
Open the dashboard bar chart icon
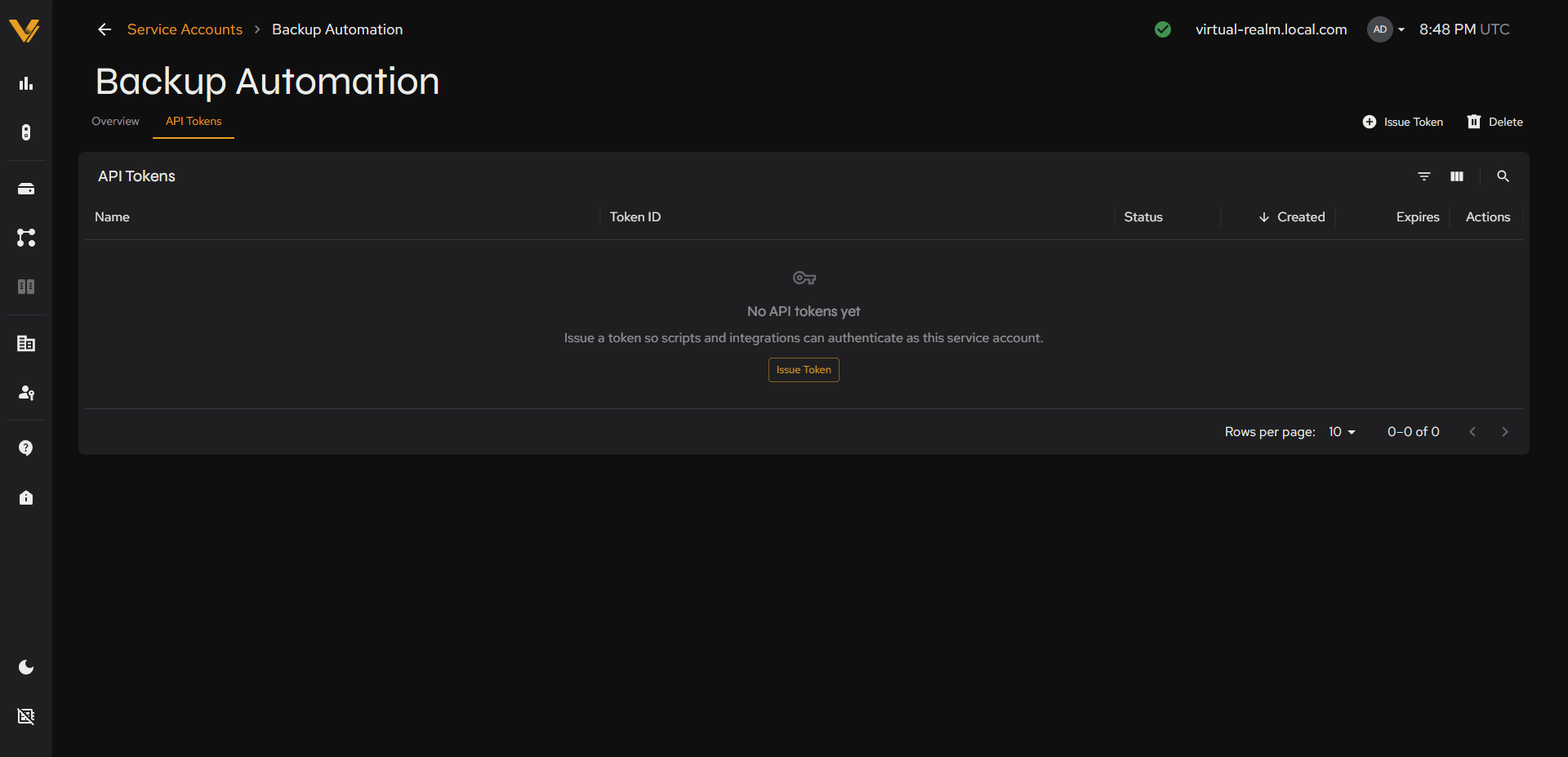[26, 83]
